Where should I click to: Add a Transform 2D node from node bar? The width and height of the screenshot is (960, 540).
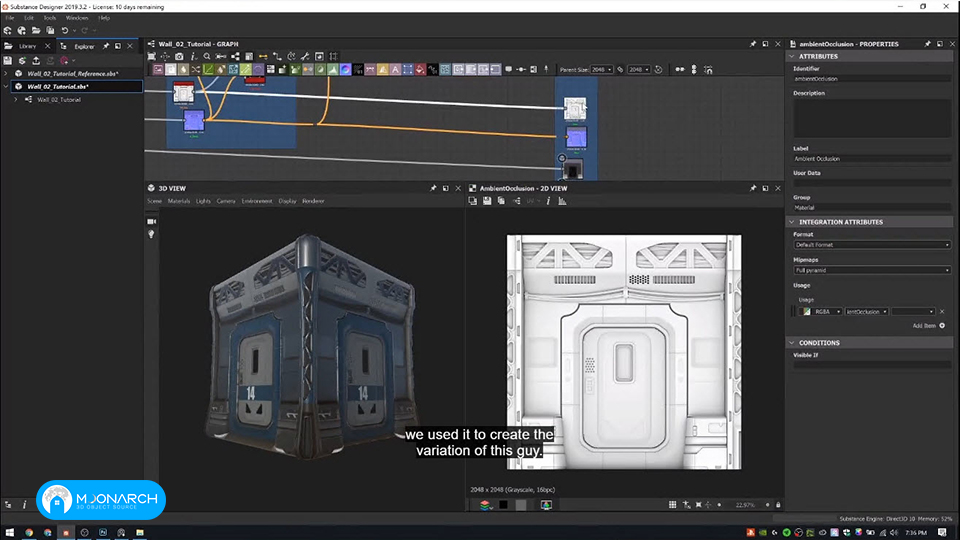(x=408, y=70)
